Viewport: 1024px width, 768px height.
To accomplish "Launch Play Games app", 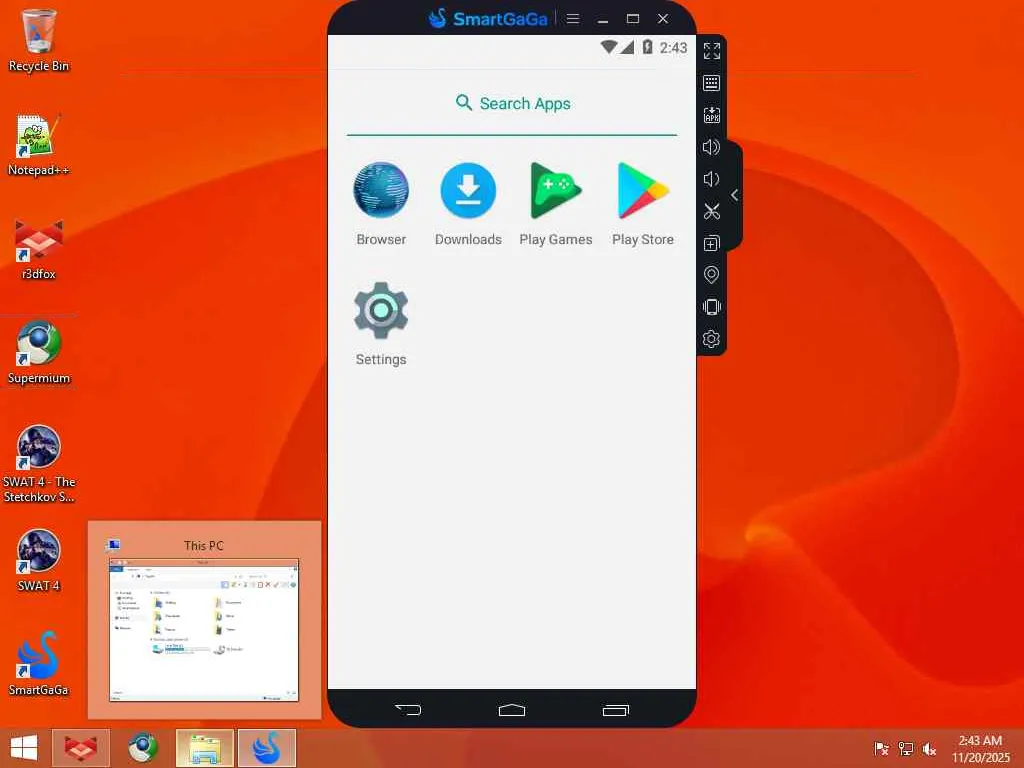I will coord(556,203).
